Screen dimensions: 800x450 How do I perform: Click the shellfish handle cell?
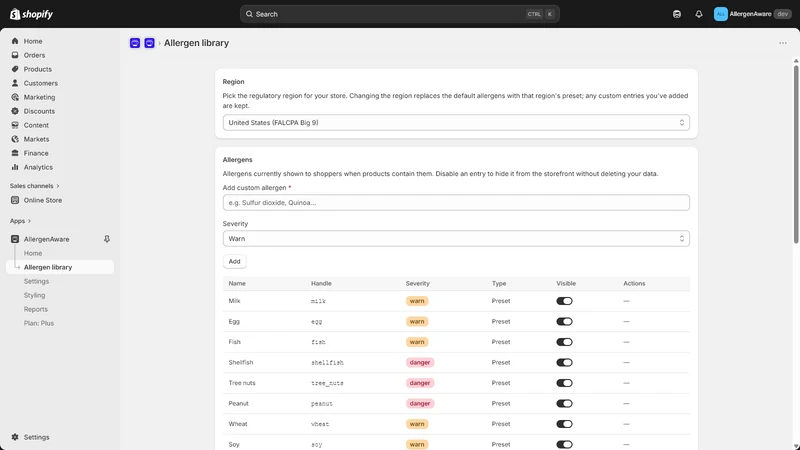pos(327,363)
